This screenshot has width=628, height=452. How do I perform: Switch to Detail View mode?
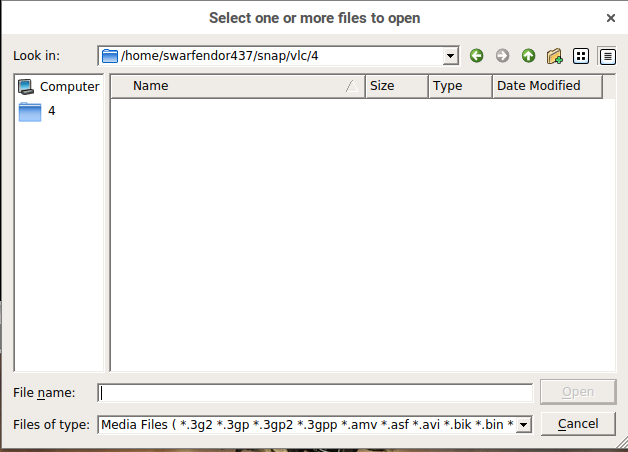tap(607, 56)
